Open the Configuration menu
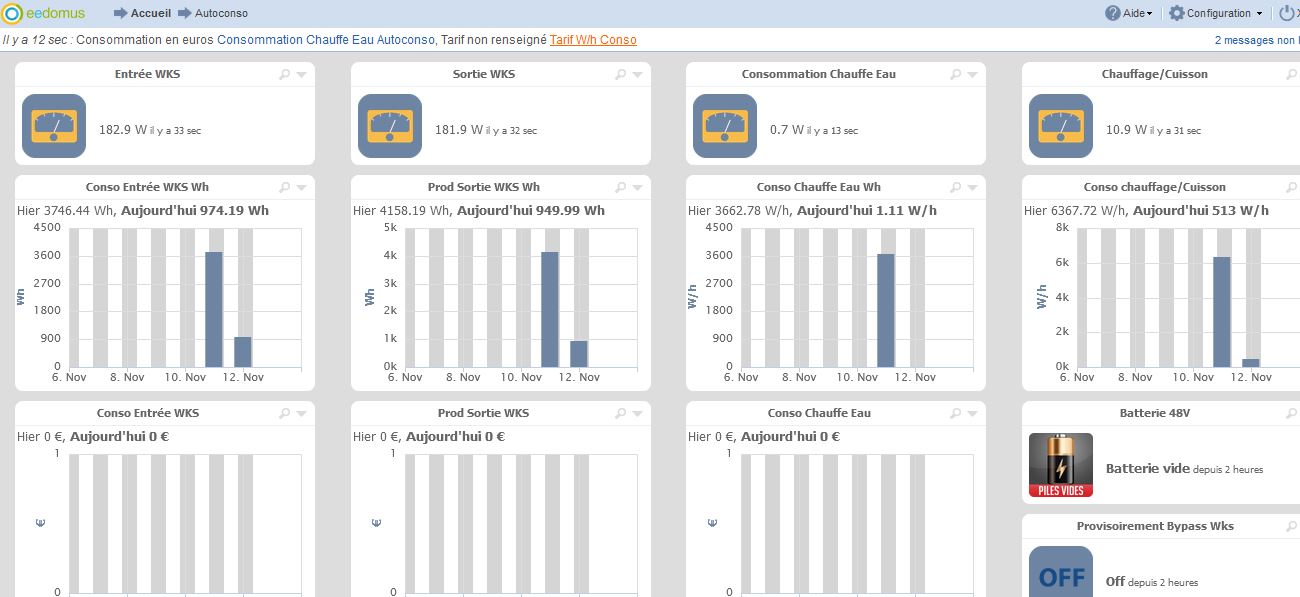The width and height of the screenshot is (1300, 597). pyautogui.click(x=1216, y=13)
